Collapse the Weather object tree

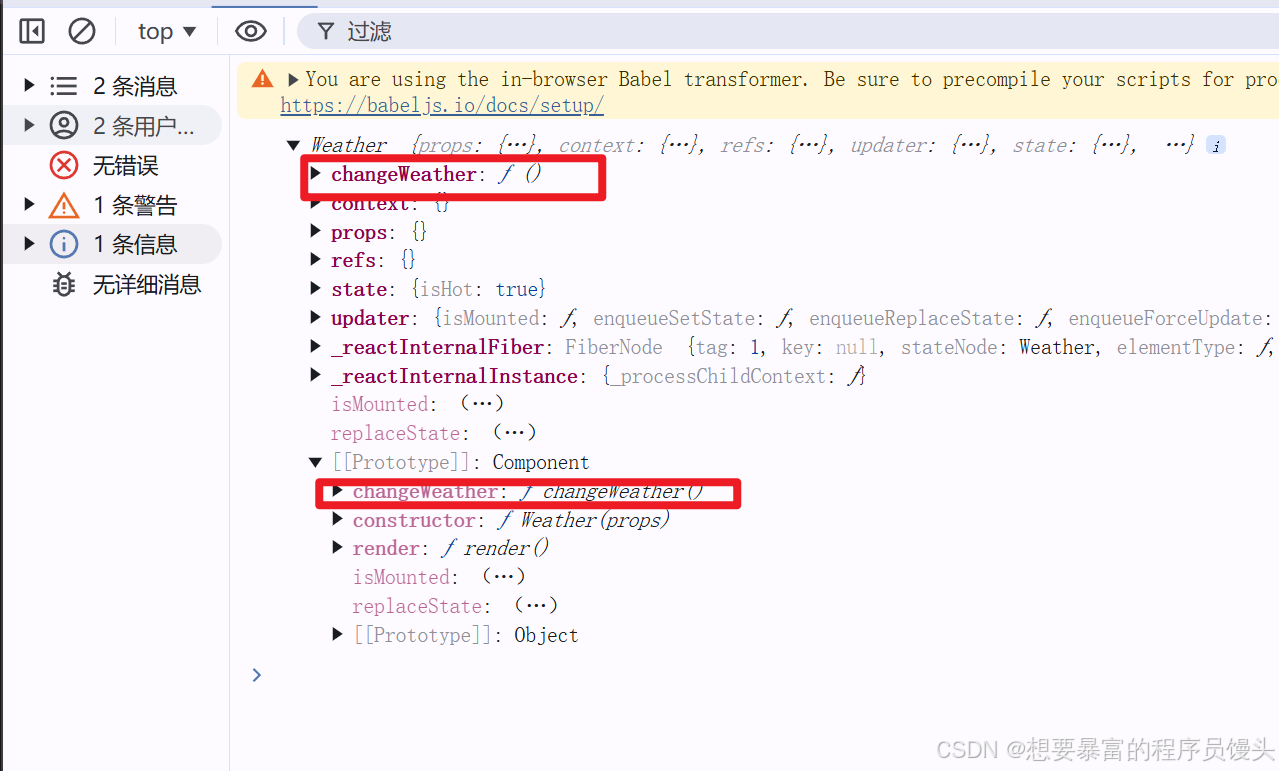[293, 145]
